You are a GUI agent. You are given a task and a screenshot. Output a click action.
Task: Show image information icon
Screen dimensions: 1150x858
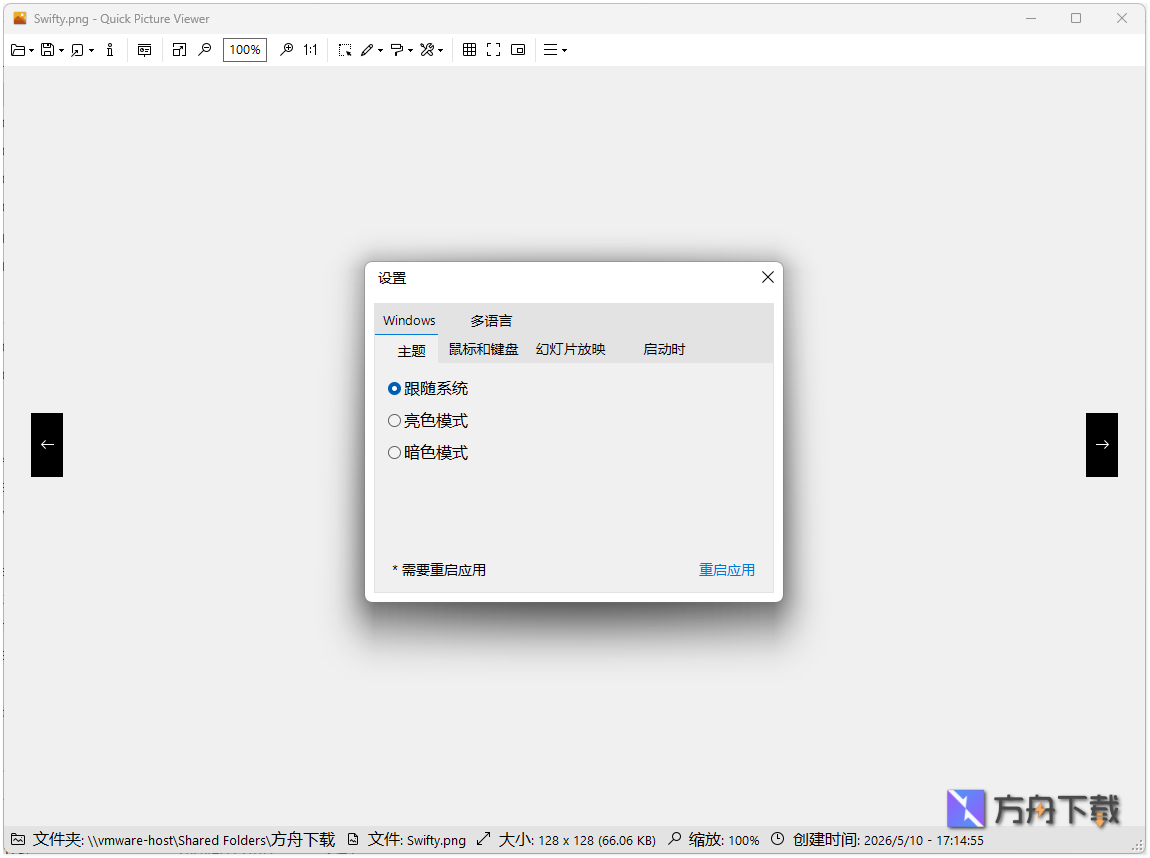110,50
